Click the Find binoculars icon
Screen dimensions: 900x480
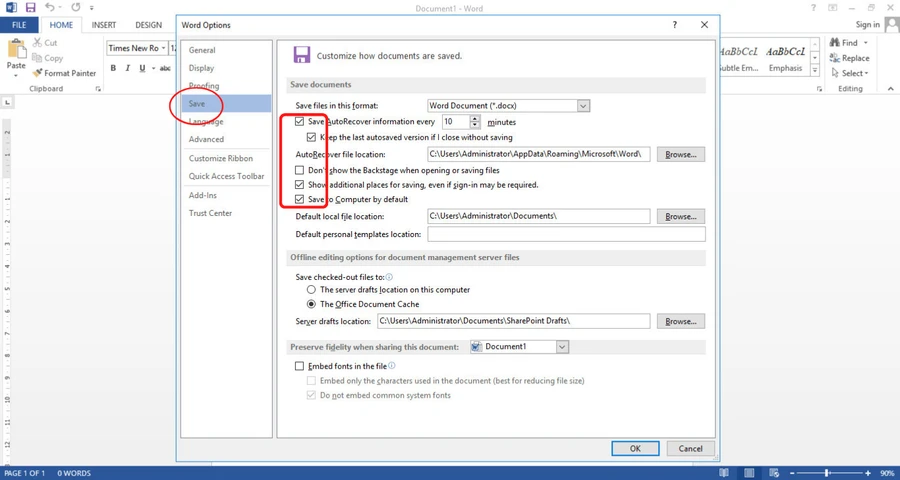click(x=835, y=42)
